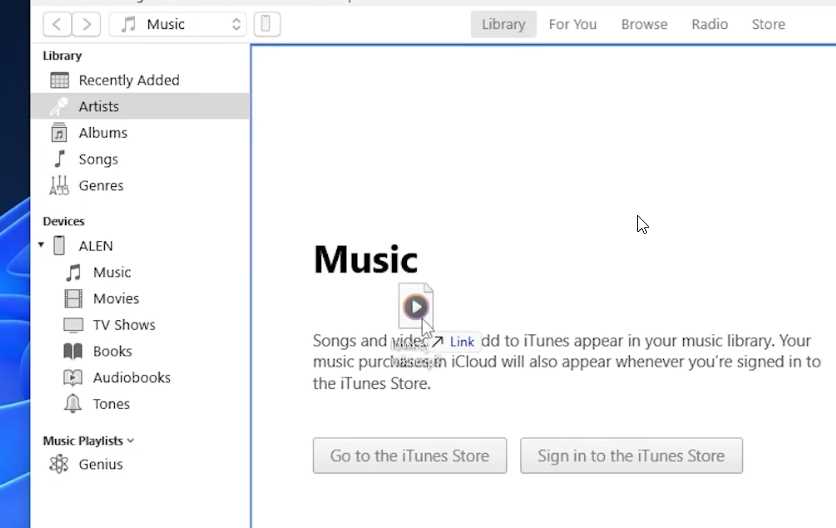Collapse the ALEN device tree
This screenshot has height=528, width=836.
41,246
